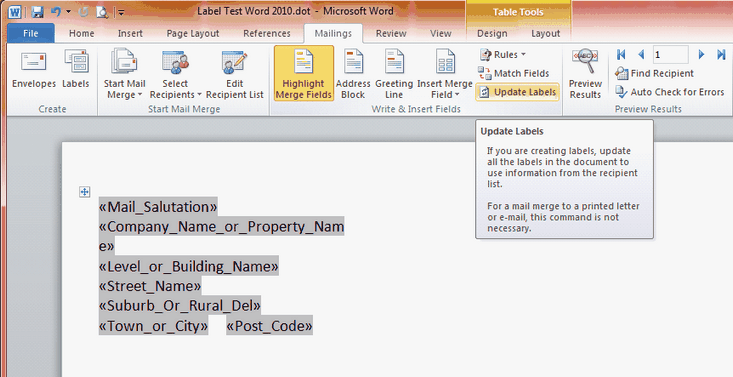Click the «Mail_Salutation» merge field
The height and width of the screenshot is (377, 733).
click(x=158, y=207)
